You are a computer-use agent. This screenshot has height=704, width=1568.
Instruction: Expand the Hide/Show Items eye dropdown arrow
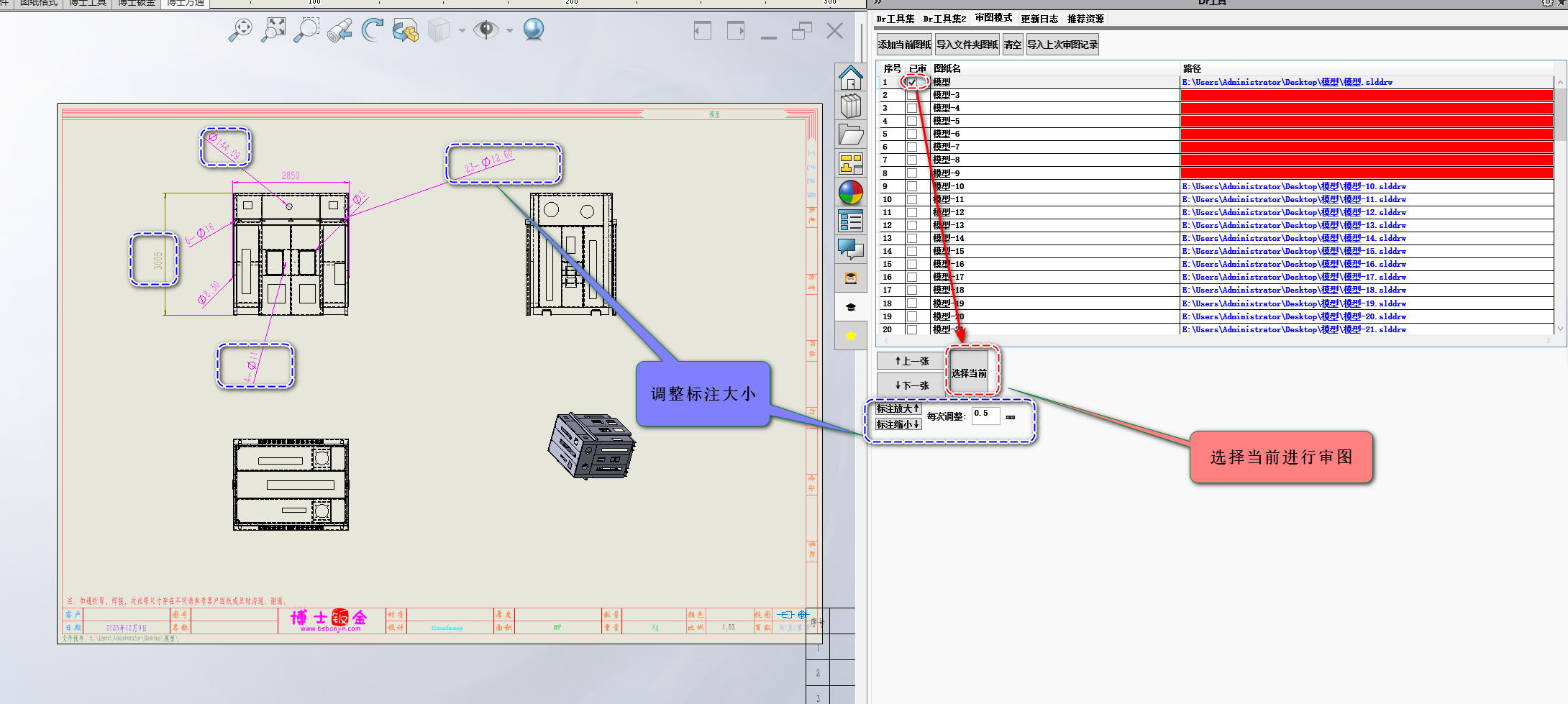(x=510, y=30)
